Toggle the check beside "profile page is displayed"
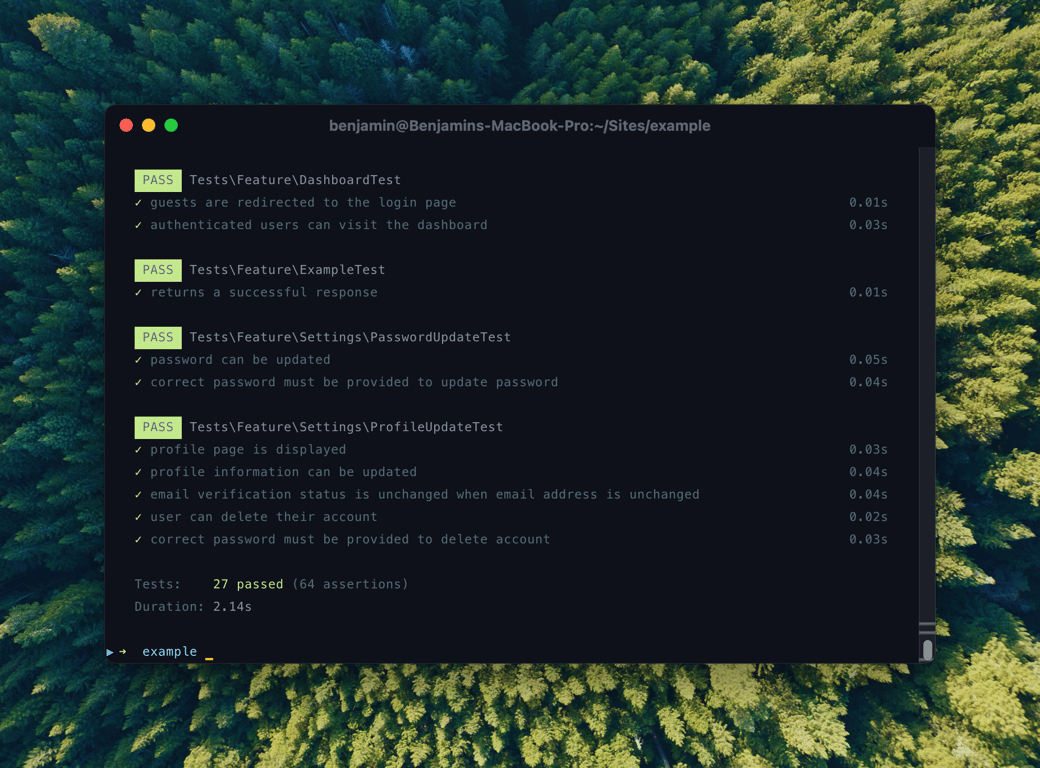 (x=138, y=449)
